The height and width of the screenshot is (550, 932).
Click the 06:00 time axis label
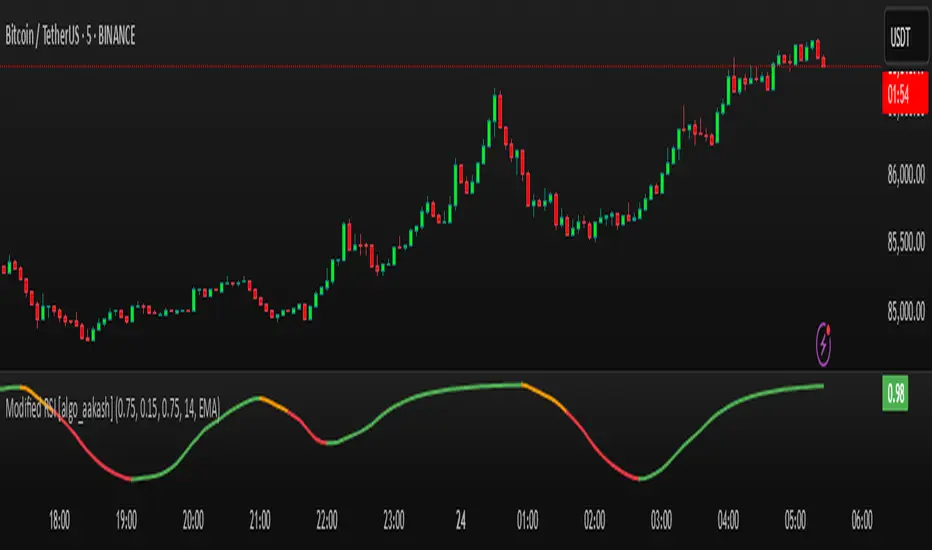tap(862, 520)
